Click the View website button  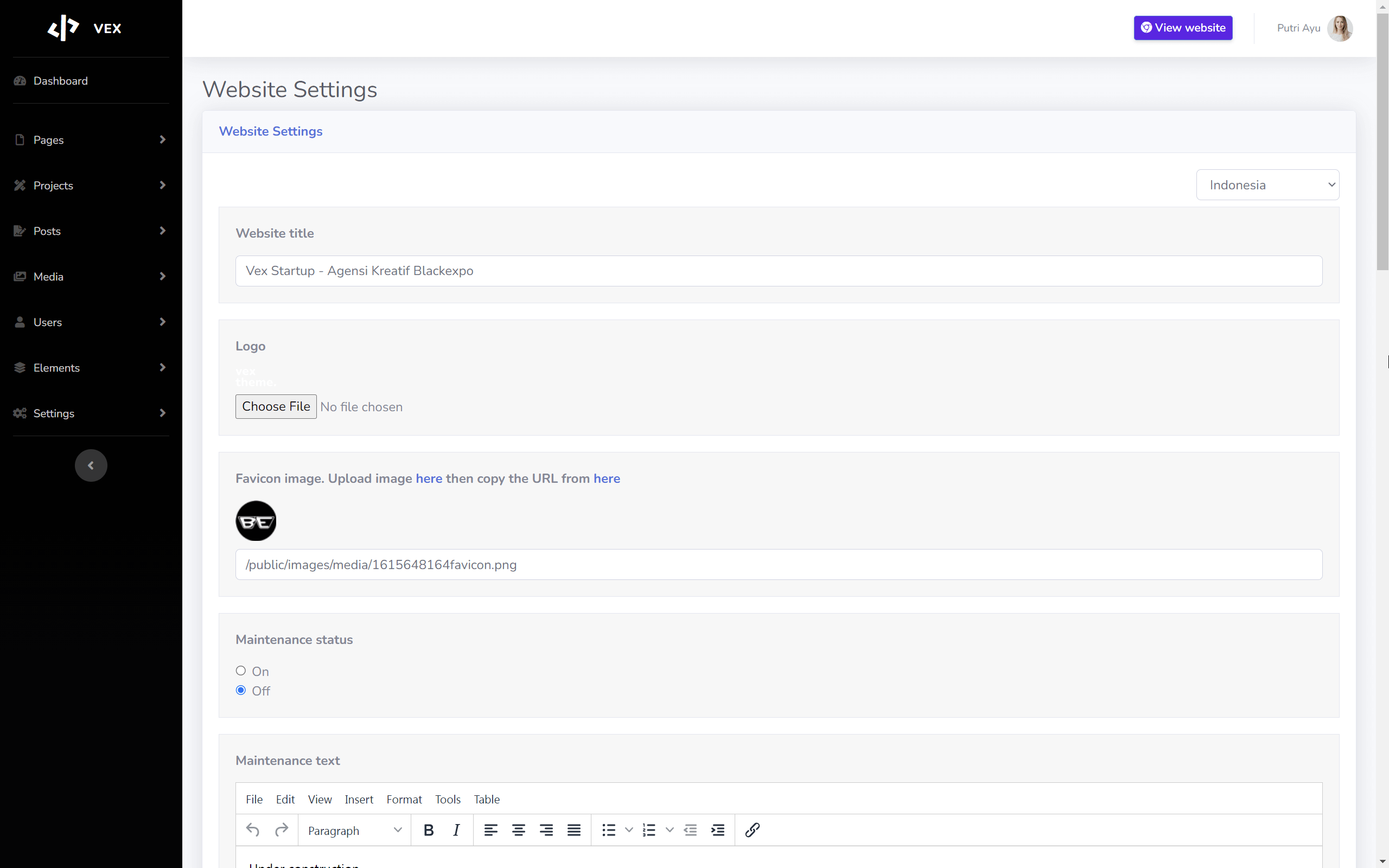pos(1183,28)
